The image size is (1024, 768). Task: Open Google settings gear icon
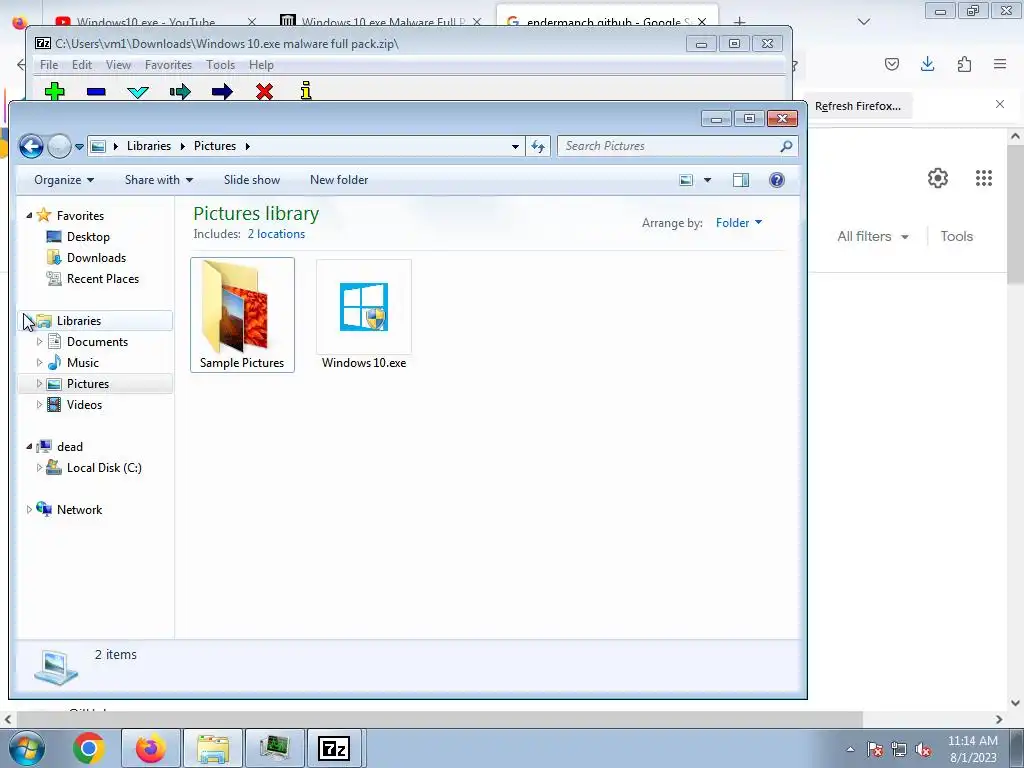[x=938, y=178]
